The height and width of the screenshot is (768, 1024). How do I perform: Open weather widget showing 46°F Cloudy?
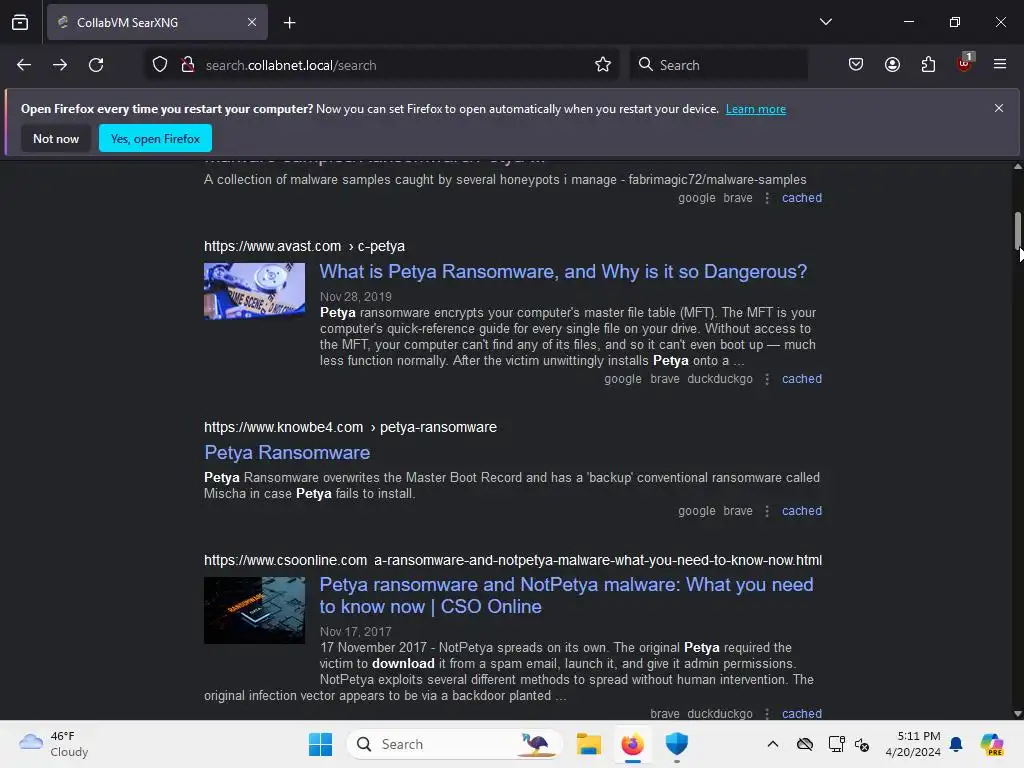(54, 744)
